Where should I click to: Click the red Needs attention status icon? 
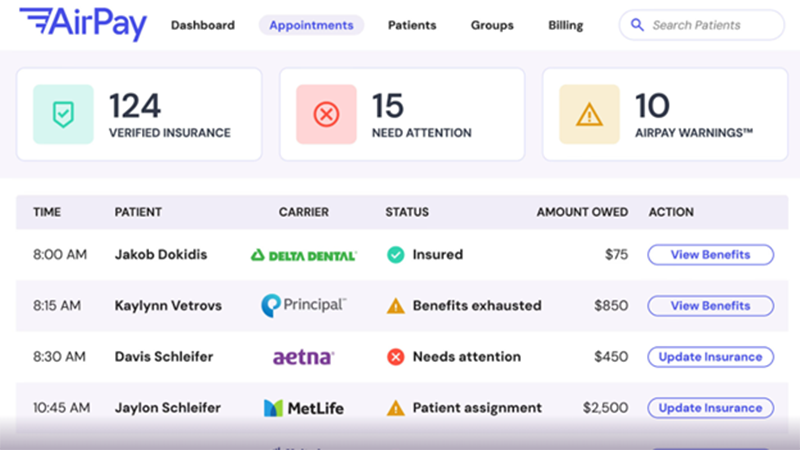tap(395, 357)
